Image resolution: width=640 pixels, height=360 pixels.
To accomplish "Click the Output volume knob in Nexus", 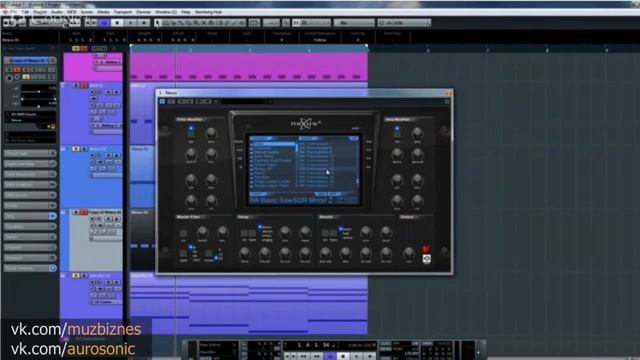I will click(409, 253).
